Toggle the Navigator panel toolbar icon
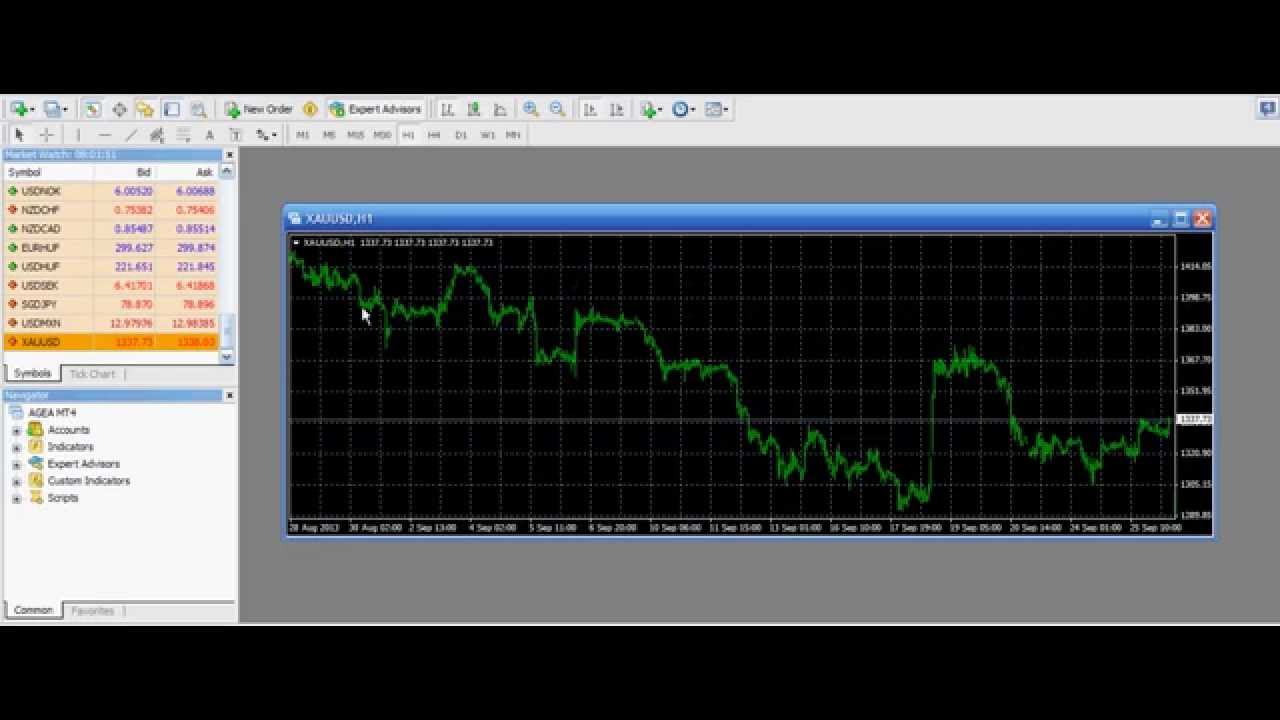 [x=145, y=109]
